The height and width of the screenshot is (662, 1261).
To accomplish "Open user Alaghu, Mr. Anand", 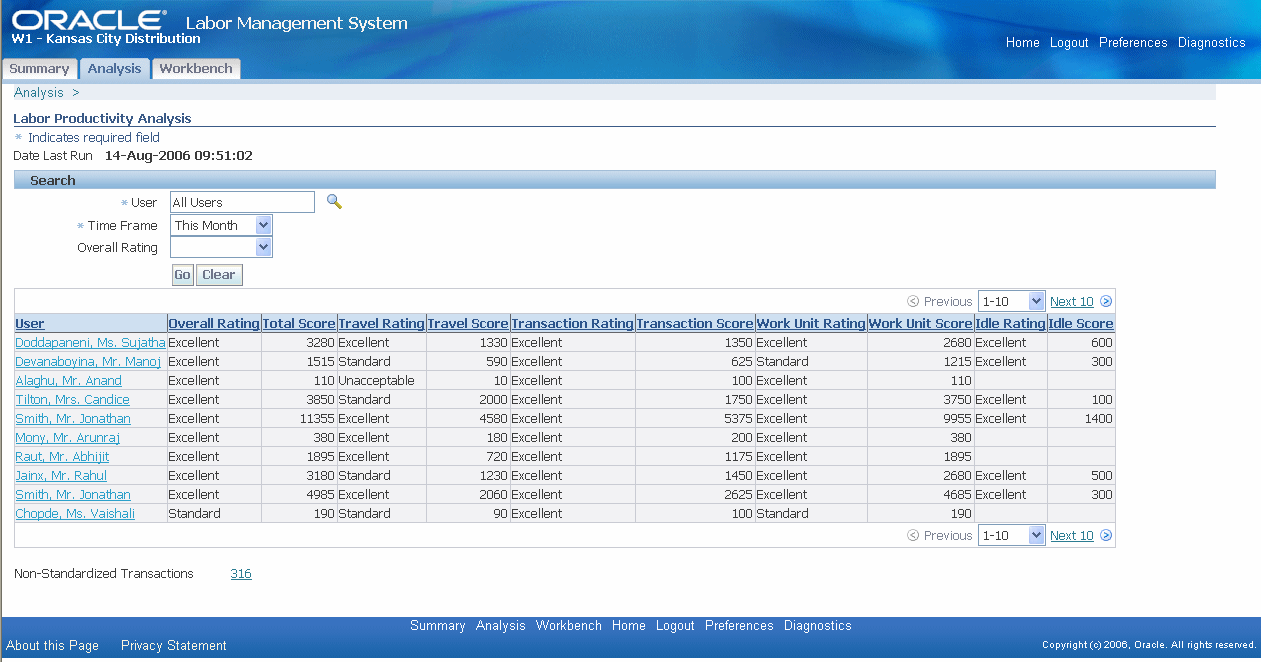I will [68, 381].
